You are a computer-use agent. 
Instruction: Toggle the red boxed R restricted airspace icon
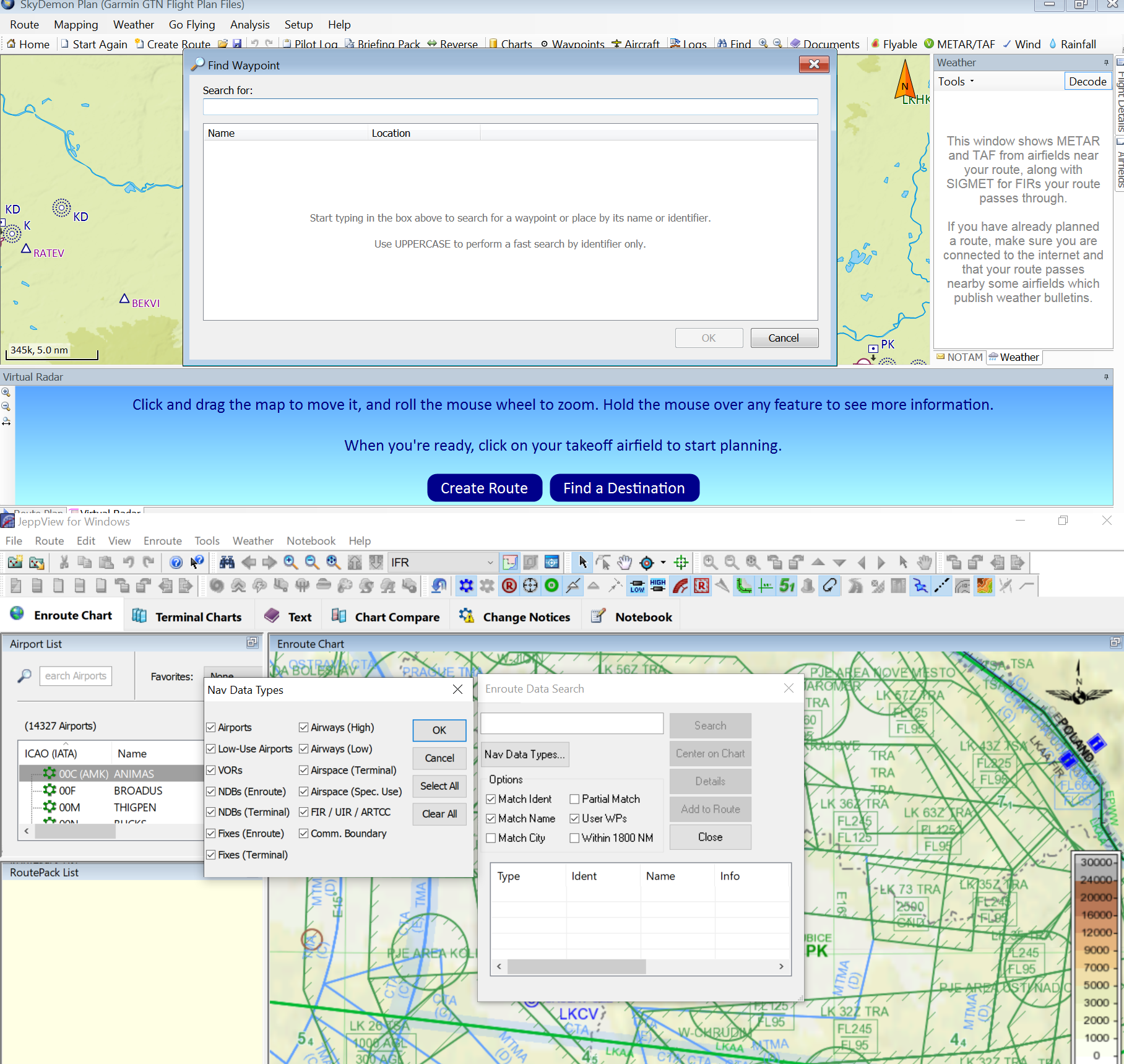pyautogui.click(x=701, y=586)
